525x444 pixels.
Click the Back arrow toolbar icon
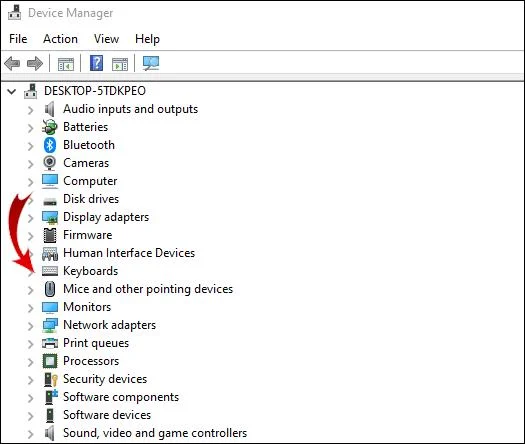point(12,63)
